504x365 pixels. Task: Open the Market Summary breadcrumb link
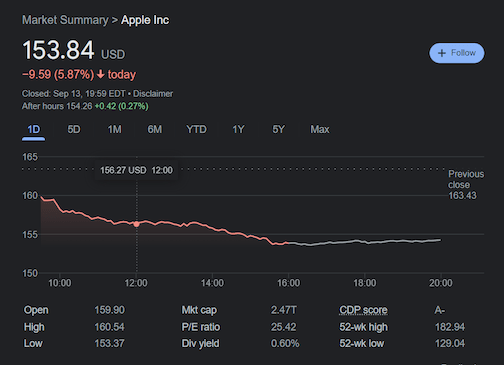pyautogui.click(x=65, y=20)
